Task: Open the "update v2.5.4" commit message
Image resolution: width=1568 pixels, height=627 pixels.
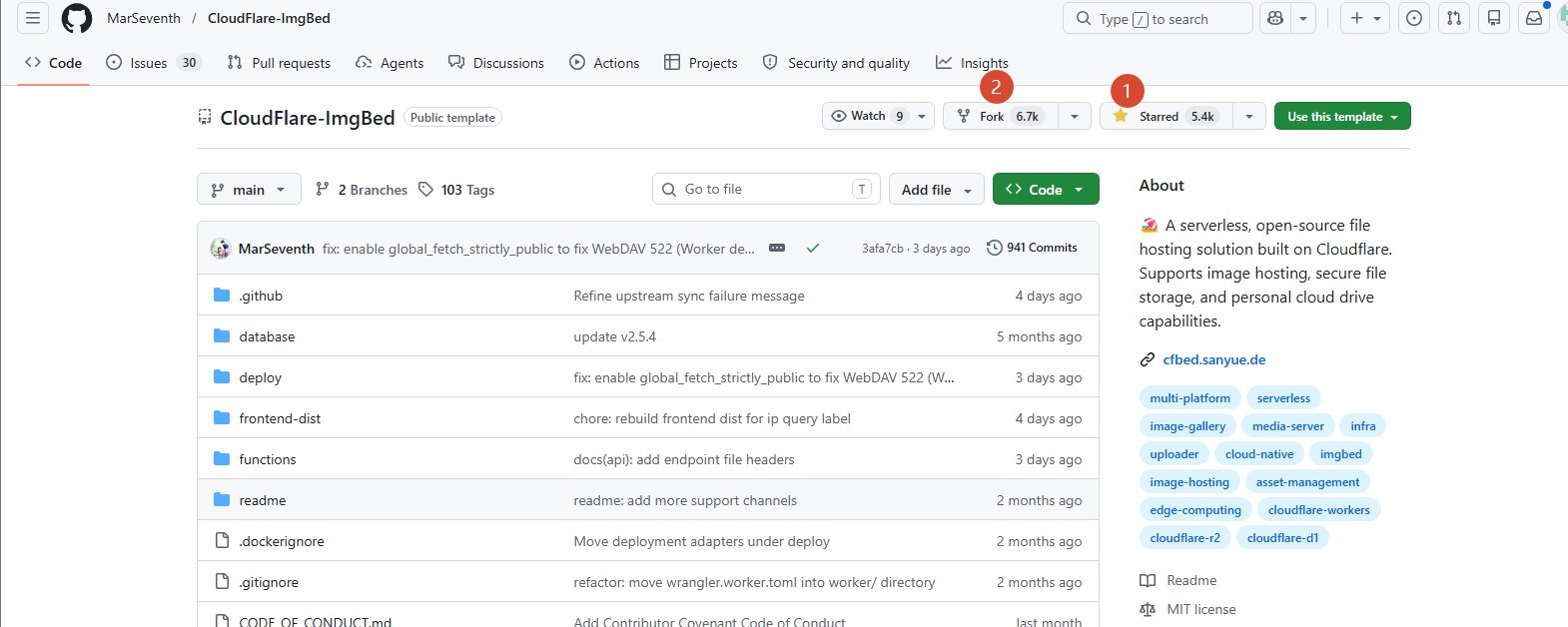Action: pos(615,336)
